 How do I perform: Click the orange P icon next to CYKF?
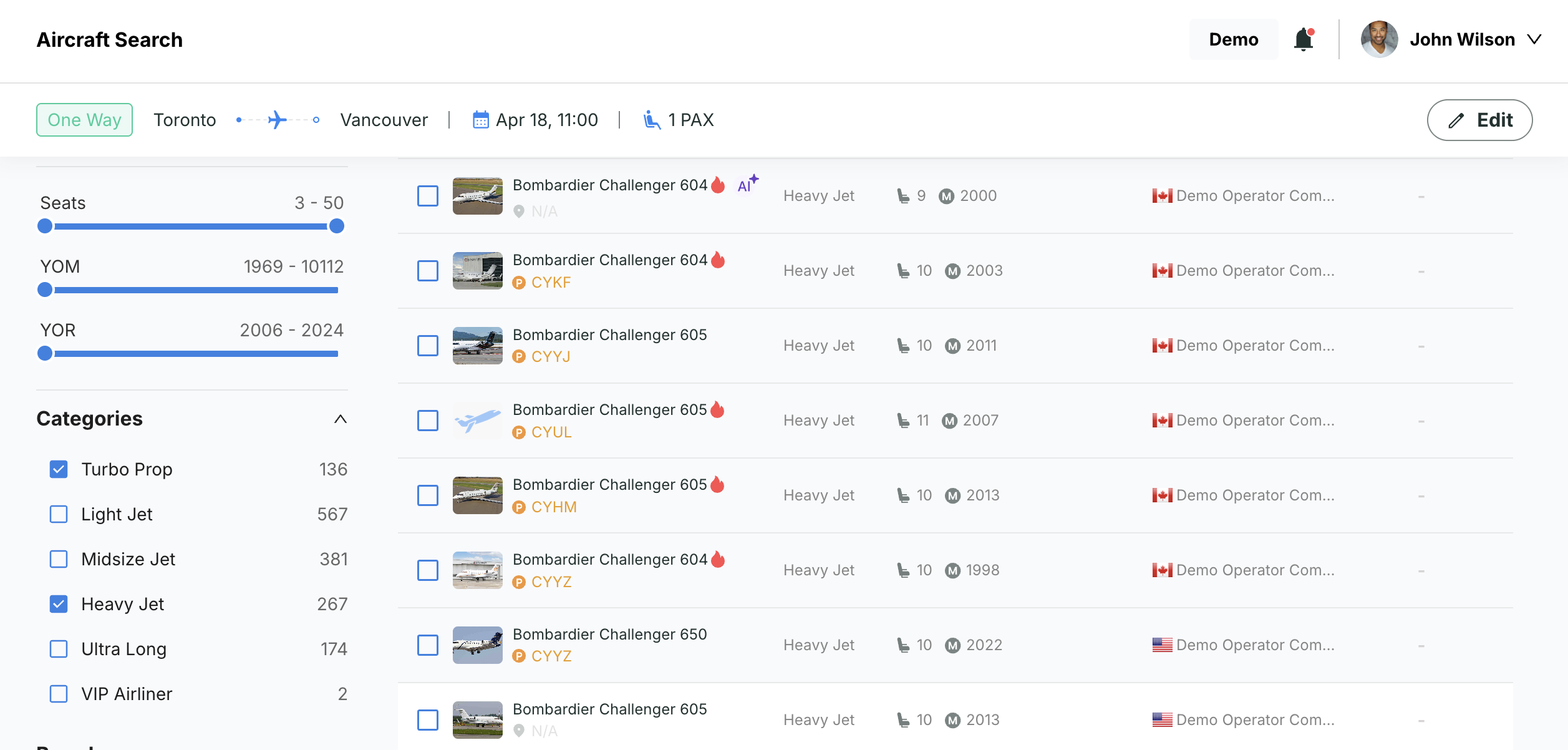pyautogui.click(x=518, y=283)
